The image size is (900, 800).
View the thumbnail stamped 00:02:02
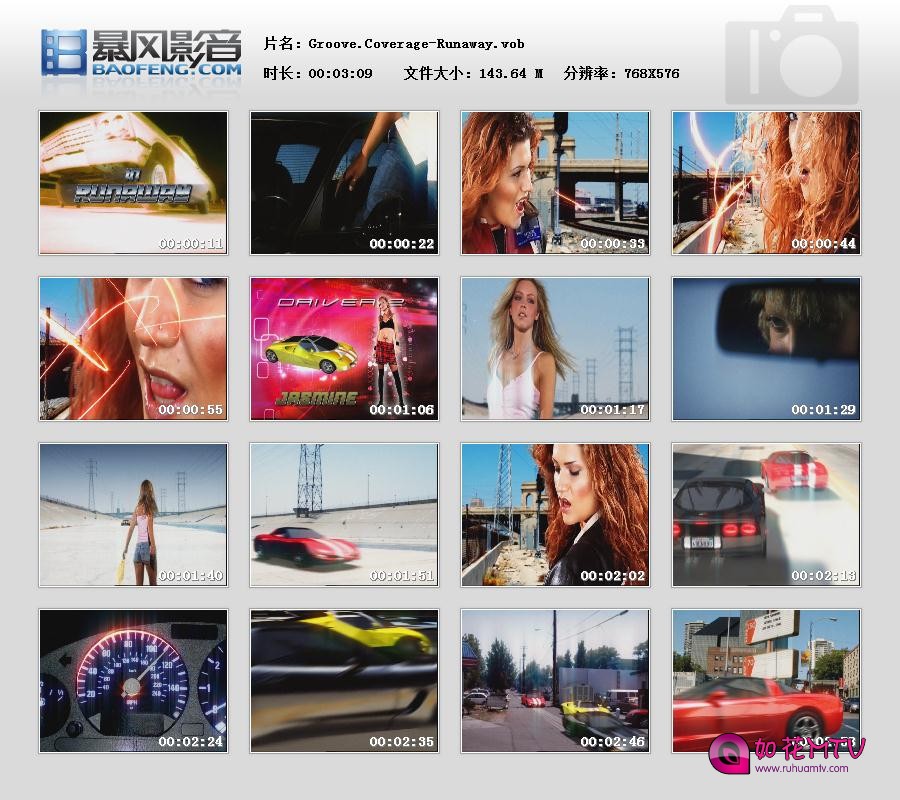(x=556, y=515)
